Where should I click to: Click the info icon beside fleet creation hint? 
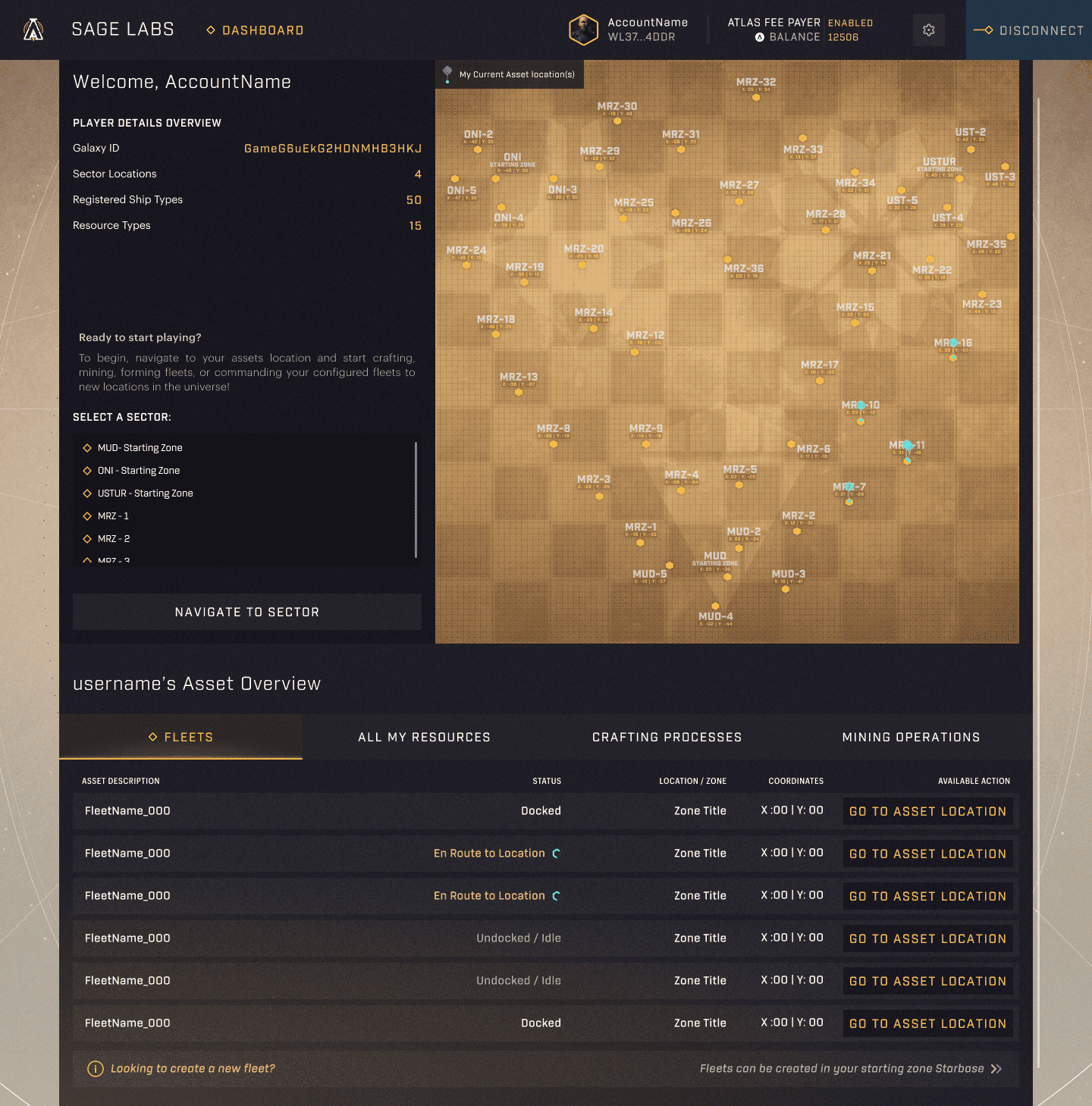(95, 1068)
